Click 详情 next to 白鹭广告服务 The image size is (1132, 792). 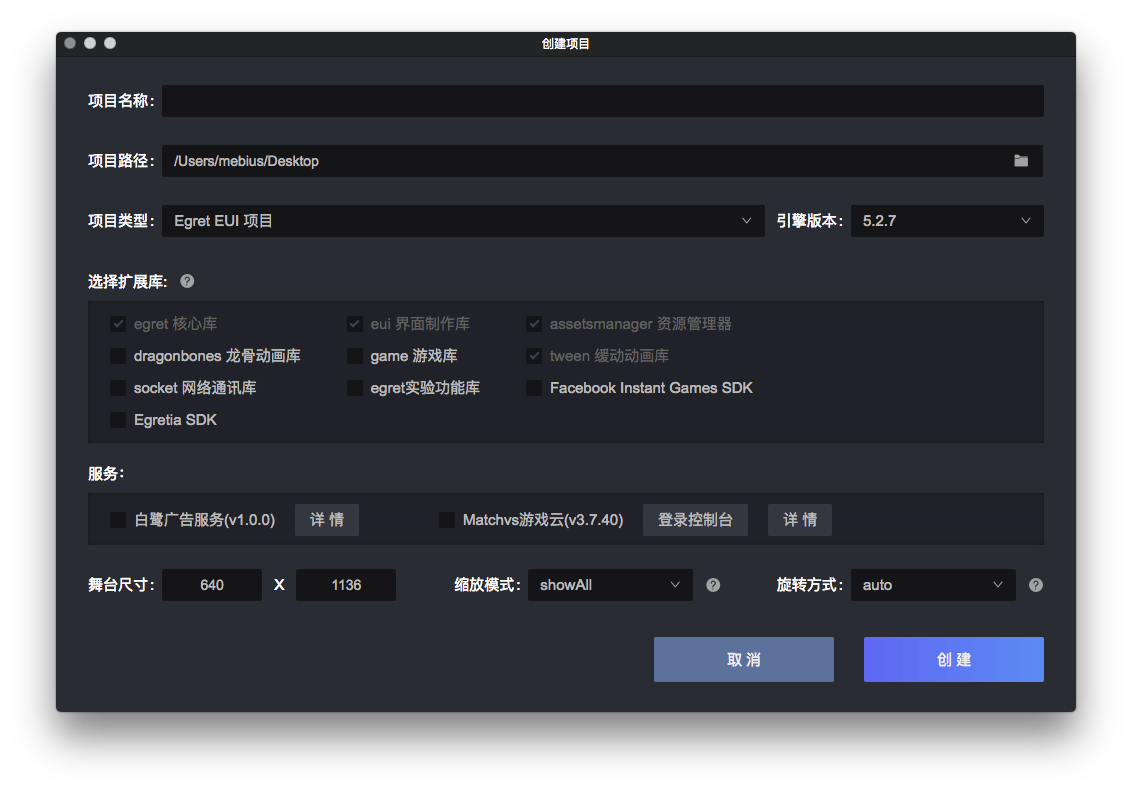point(326,519)
